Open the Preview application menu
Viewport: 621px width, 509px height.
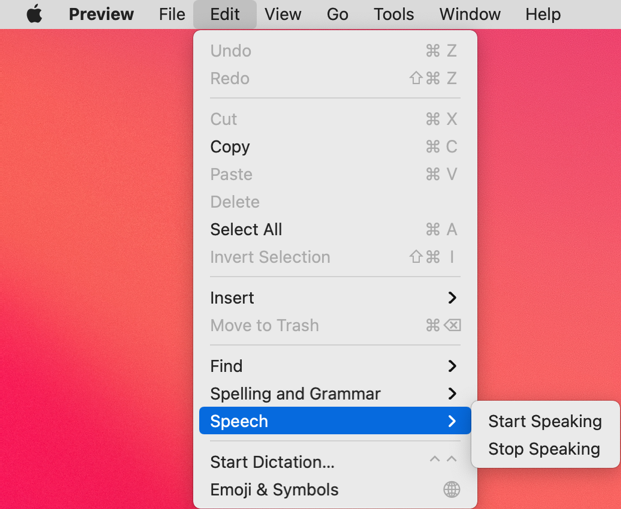101,14
